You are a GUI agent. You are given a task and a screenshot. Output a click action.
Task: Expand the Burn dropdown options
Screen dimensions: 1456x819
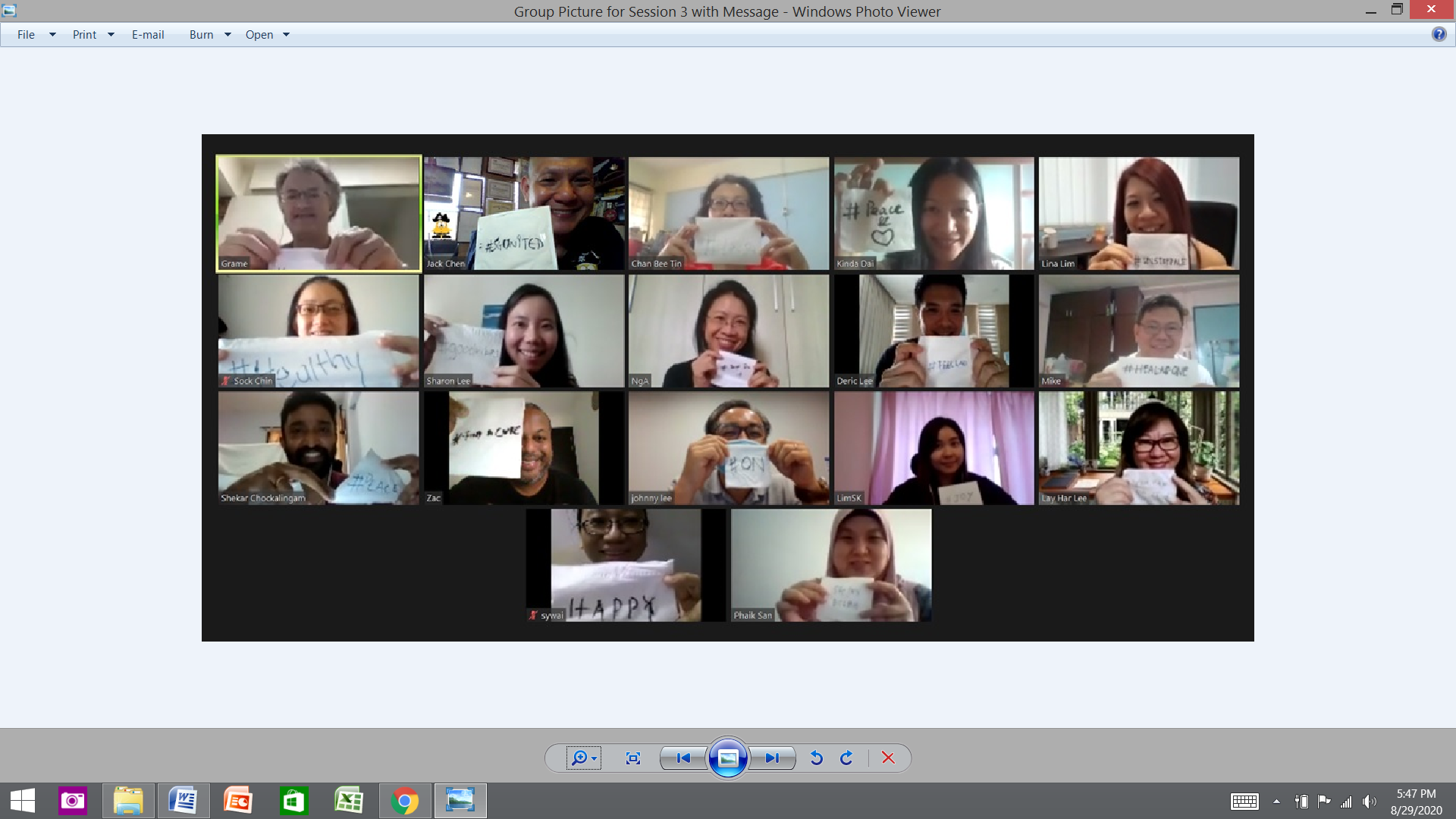[x=229, y=34]
